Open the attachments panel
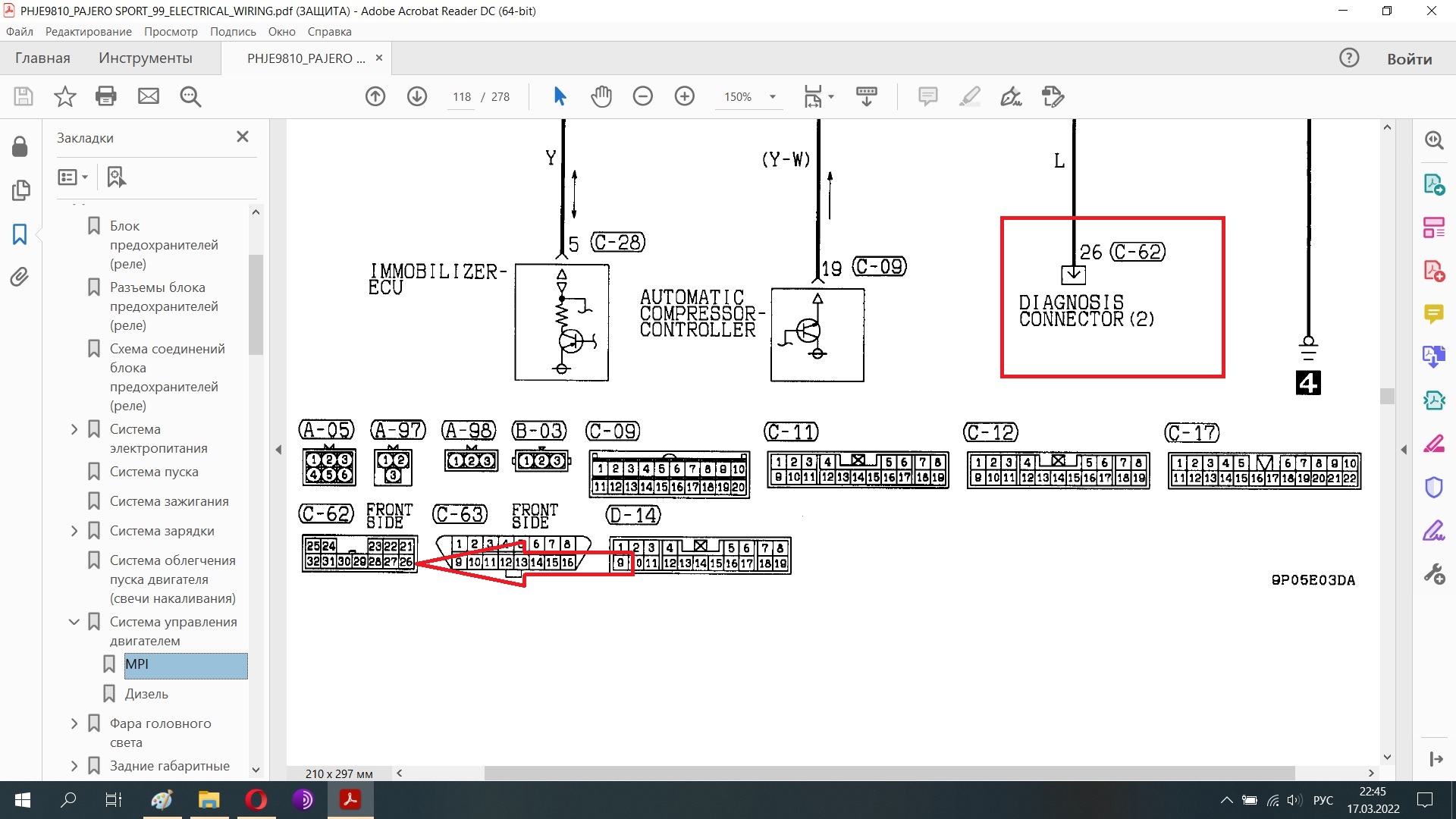 20,277
